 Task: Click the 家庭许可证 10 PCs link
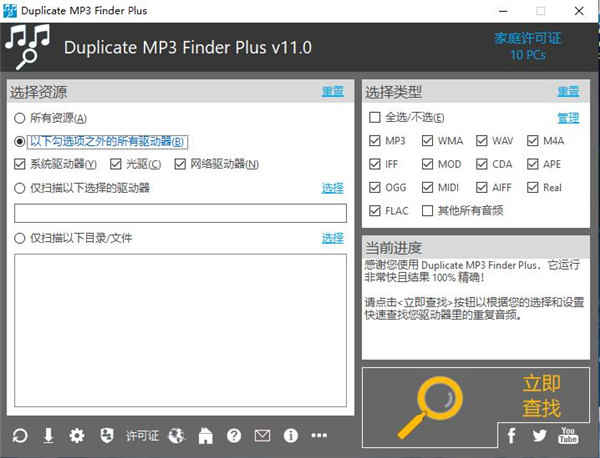[528, 47]
